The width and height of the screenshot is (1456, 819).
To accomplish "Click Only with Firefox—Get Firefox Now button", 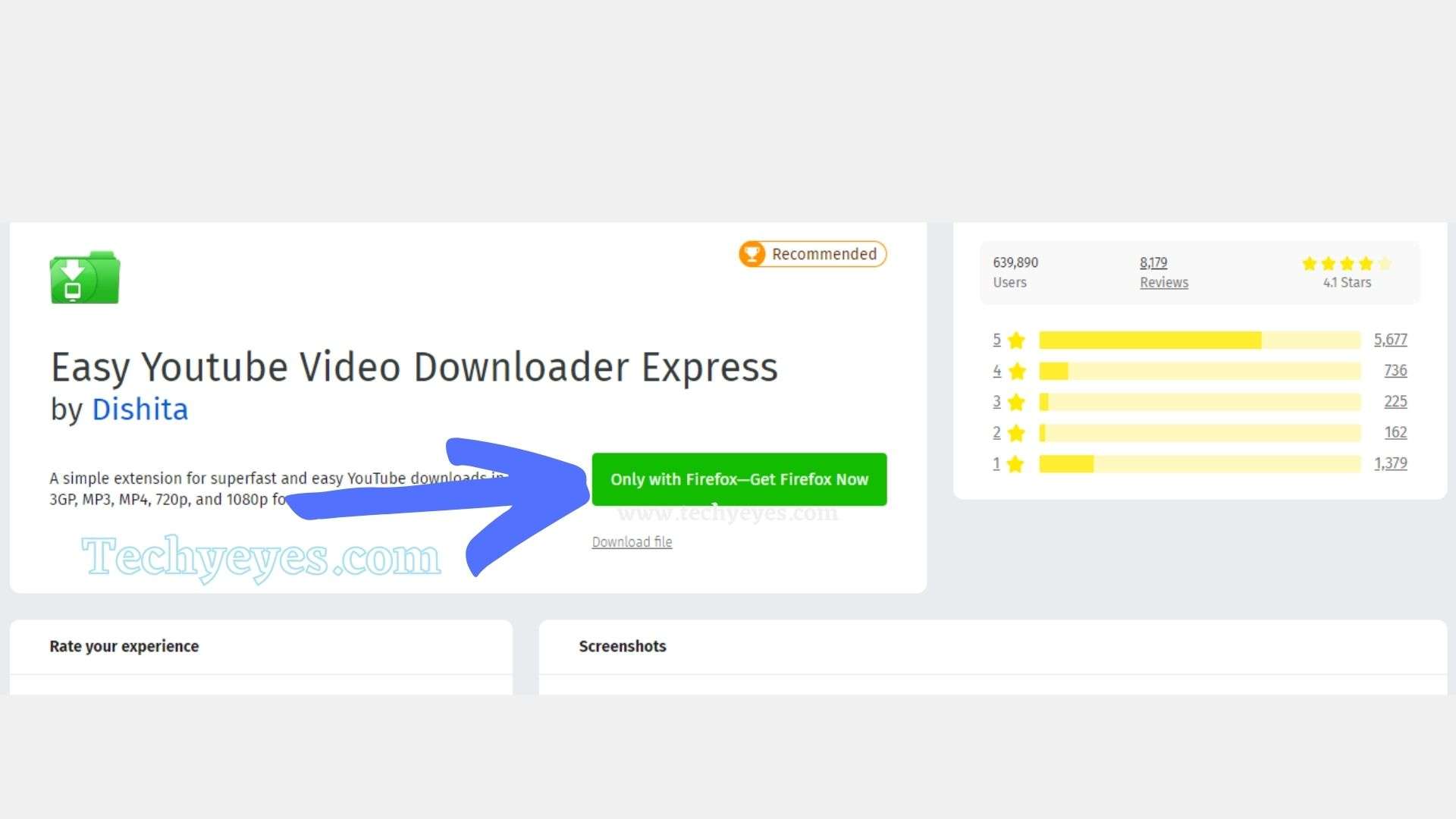I will [x=739, y=479].
